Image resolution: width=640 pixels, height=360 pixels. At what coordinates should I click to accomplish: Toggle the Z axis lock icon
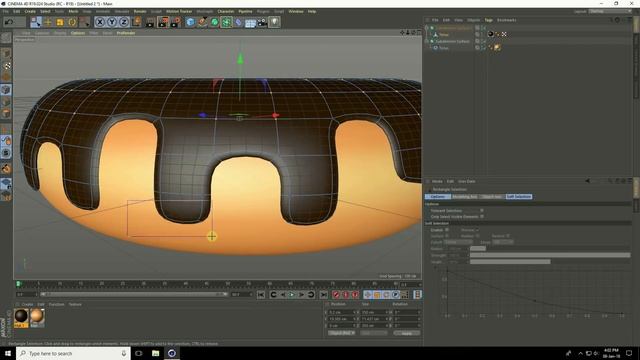coord(124,22)
